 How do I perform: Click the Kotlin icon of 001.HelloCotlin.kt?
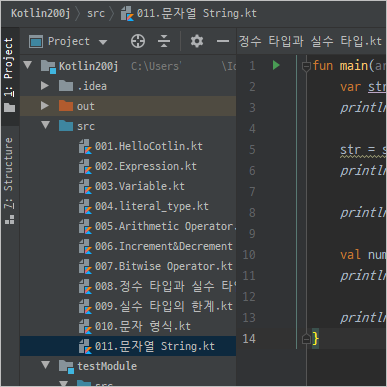tap(85, 147)
